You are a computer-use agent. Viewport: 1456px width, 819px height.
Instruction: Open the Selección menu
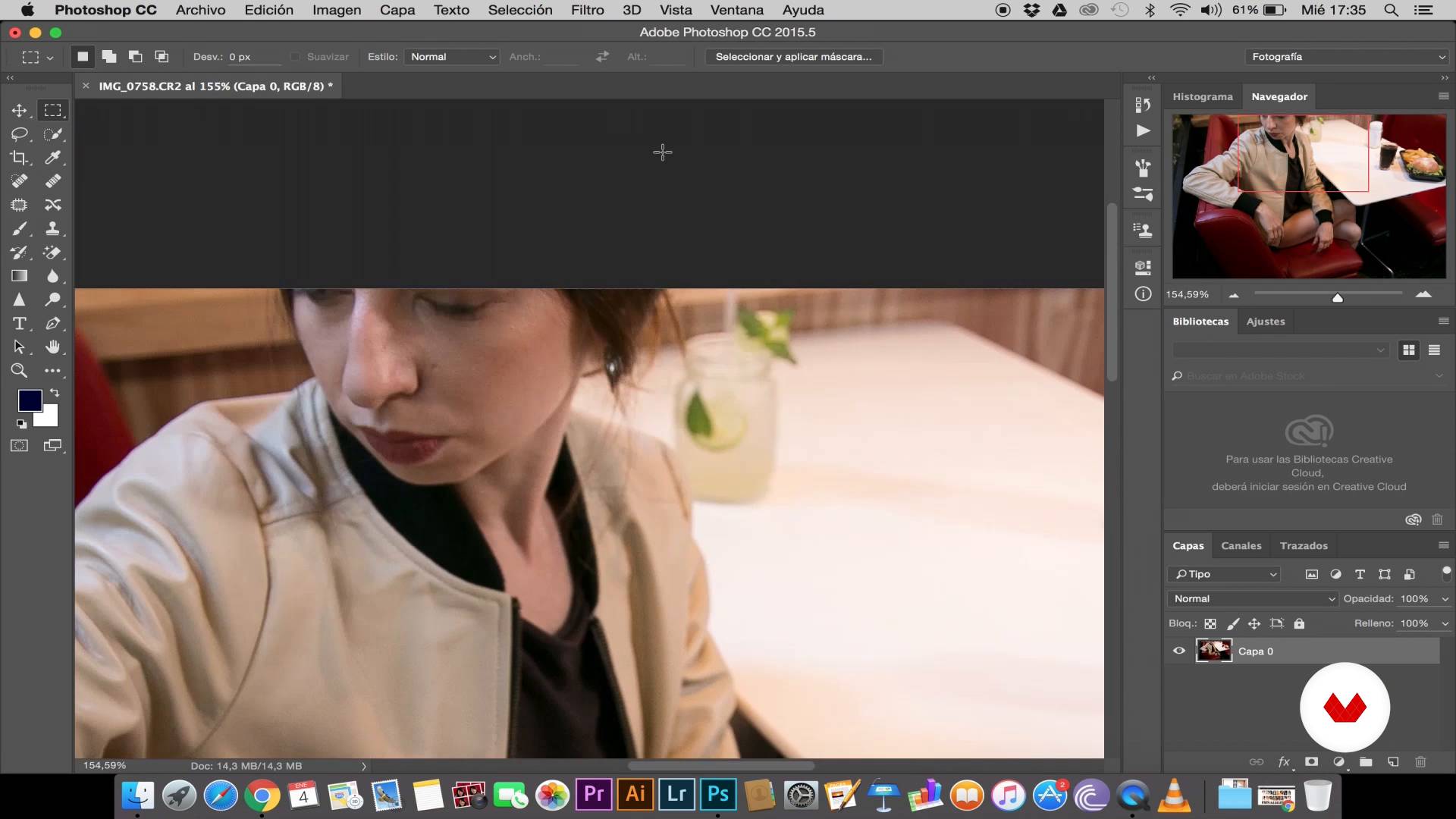click(520, 10)
